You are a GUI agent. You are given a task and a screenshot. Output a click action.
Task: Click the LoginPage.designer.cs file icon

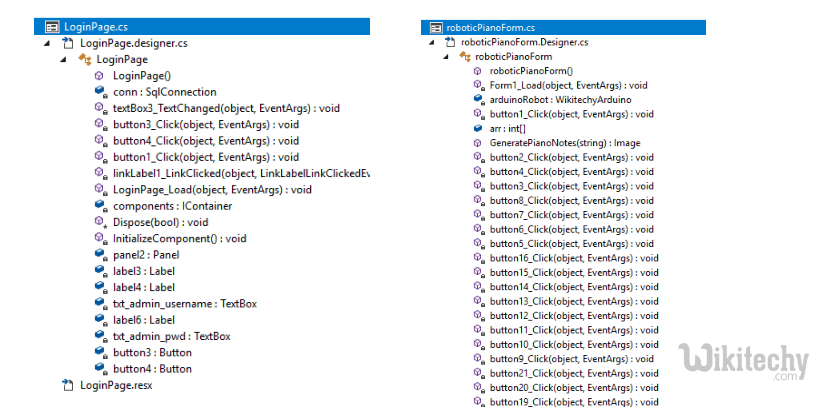67,43
